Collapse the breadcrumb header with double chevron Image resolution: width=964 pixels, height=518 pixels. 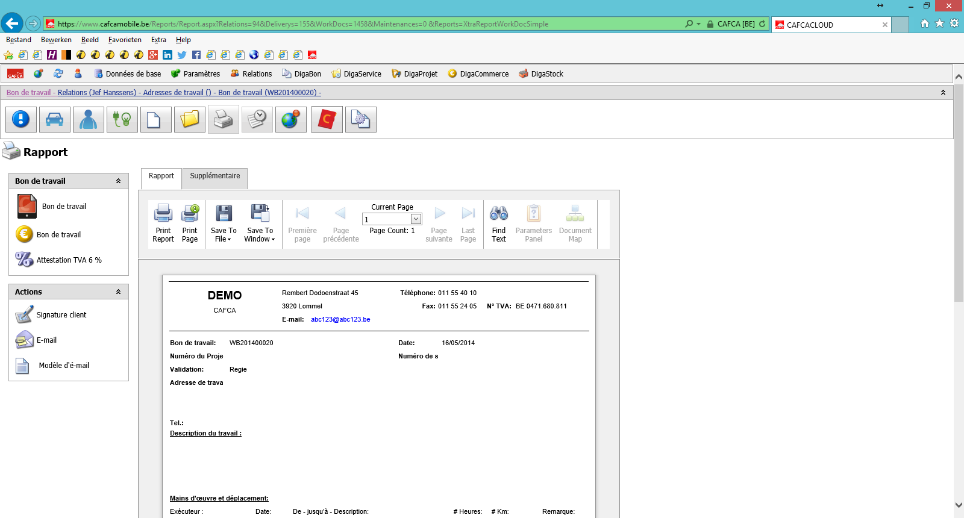[x=943, y=93]
